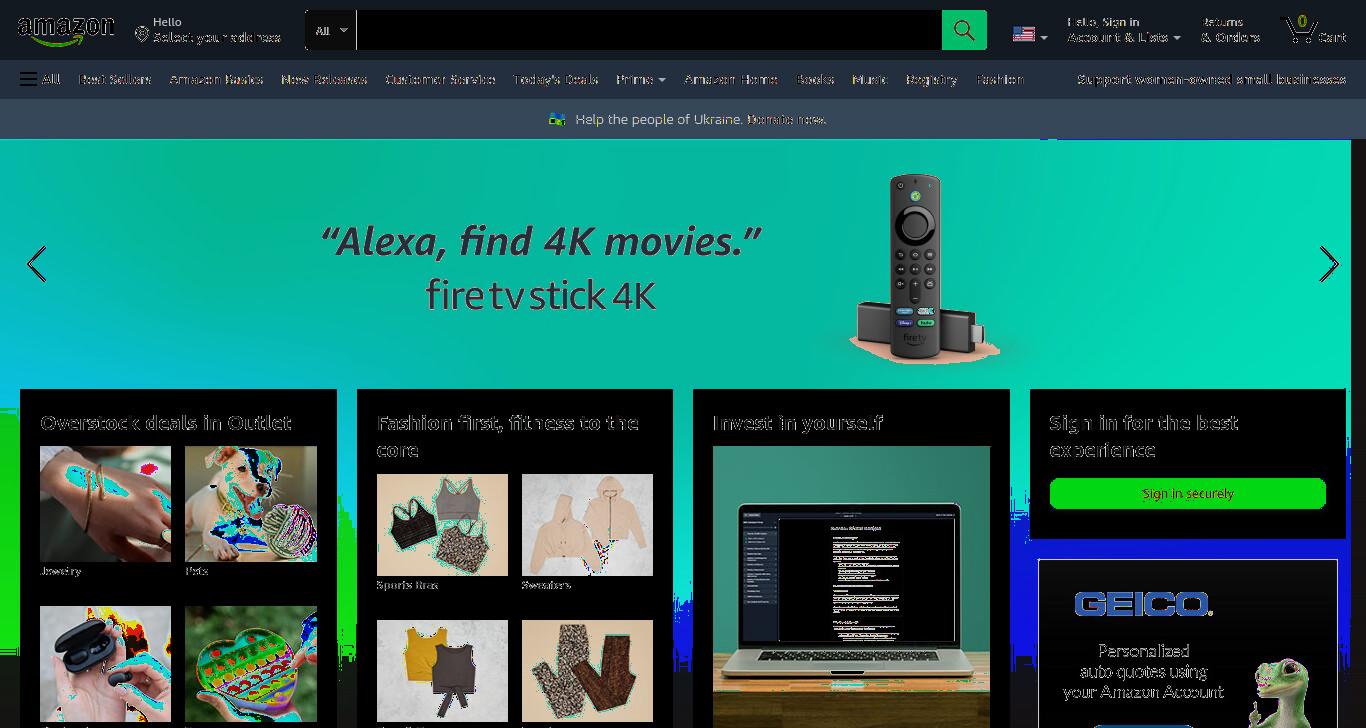Open the leopard leggings thumbnail

(x=587, y=671)
